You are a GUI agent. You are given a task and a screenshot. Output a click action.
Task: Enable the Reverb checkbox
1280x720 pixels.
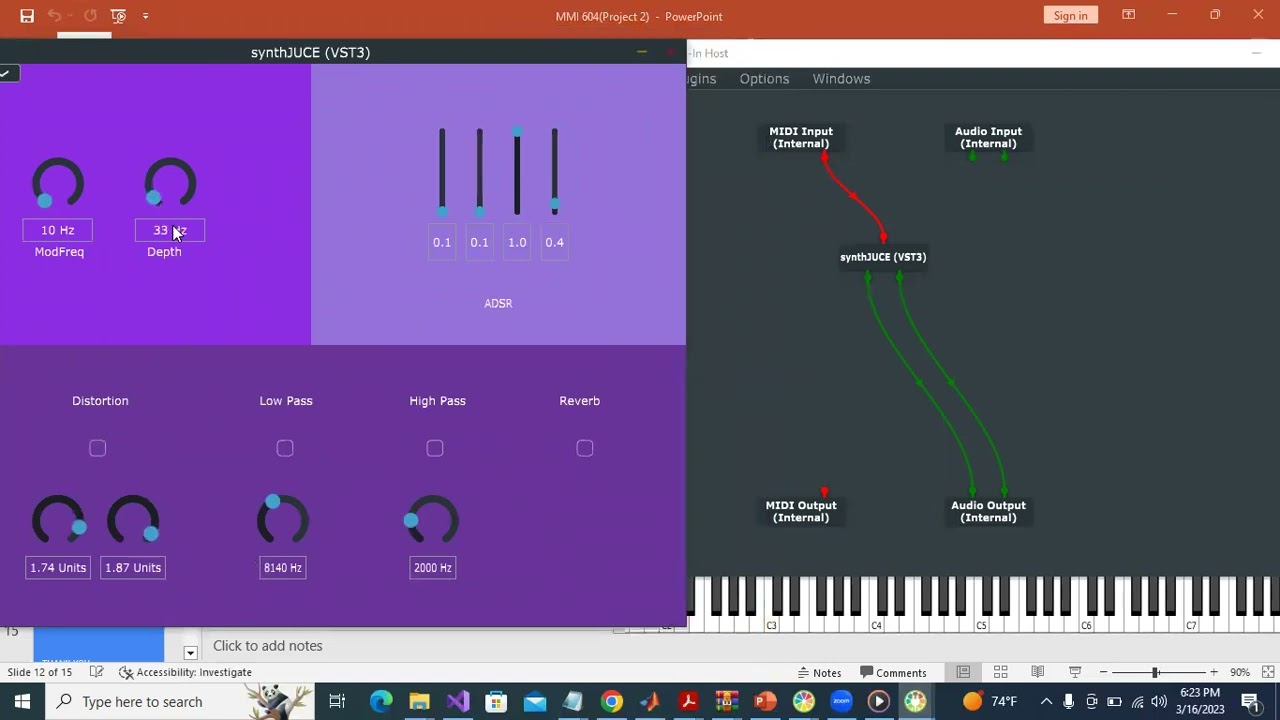coord(585,448)
